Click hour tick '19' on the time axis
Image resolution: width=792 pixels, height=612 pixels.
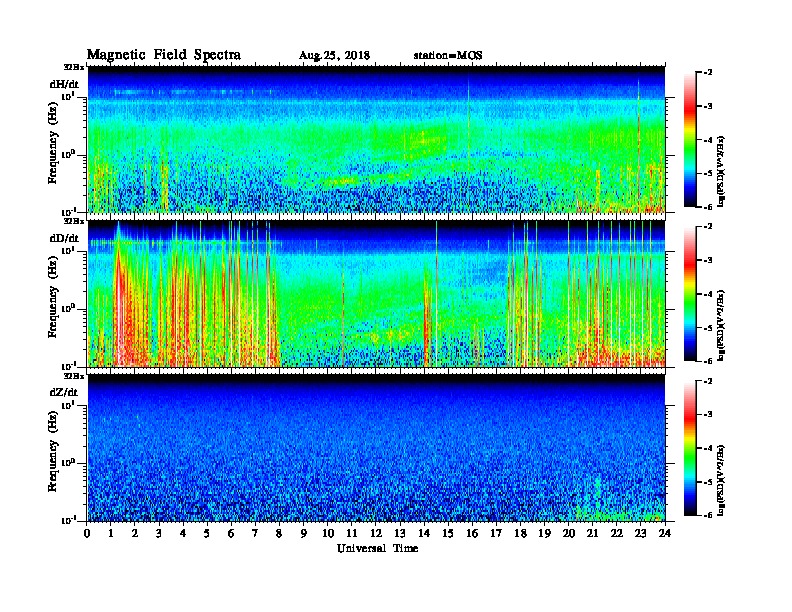click(544, 533)
